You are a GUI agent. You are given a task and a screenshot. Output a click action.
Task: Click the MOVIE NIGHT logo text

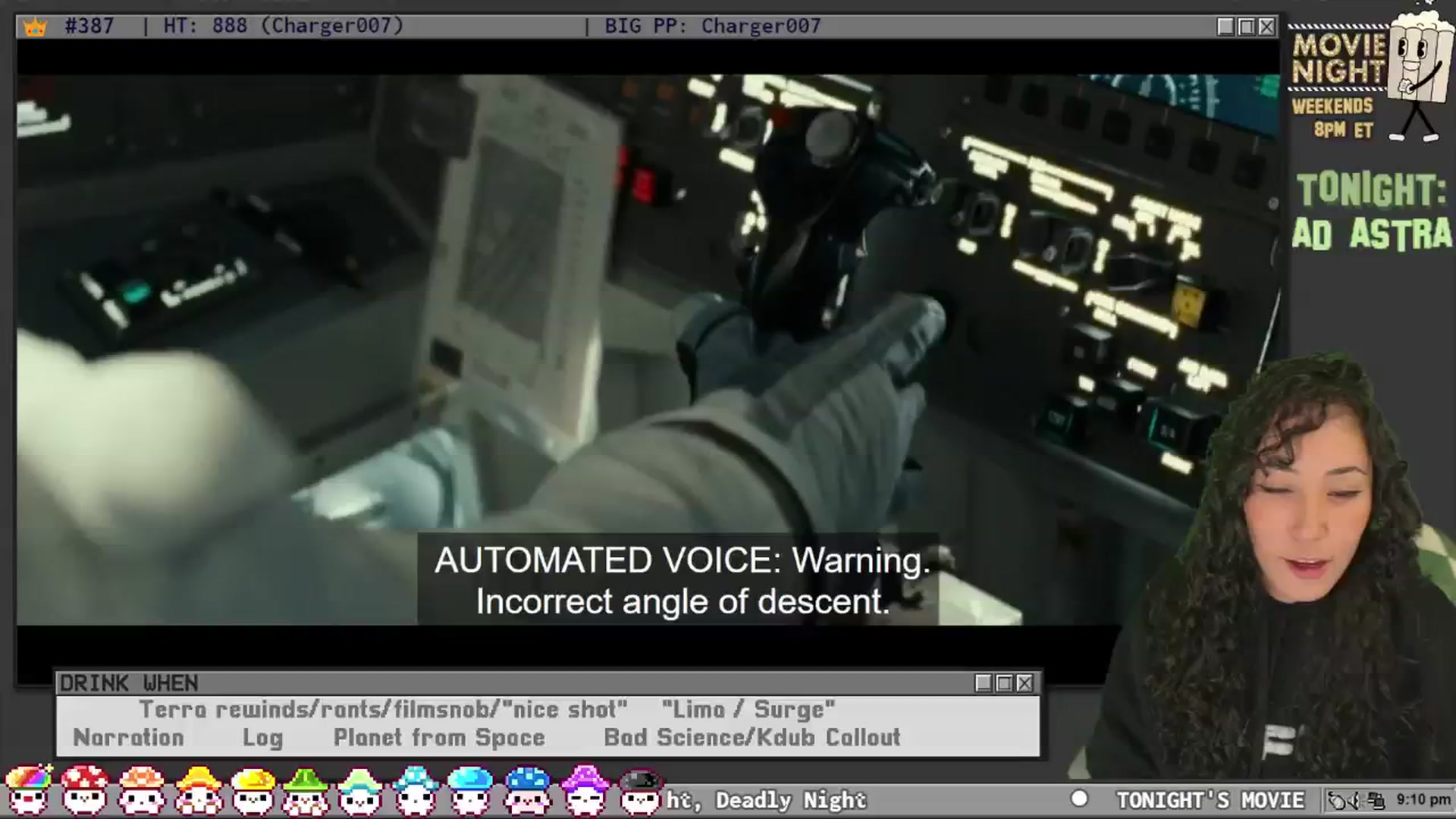click(x=1339, y=58)
